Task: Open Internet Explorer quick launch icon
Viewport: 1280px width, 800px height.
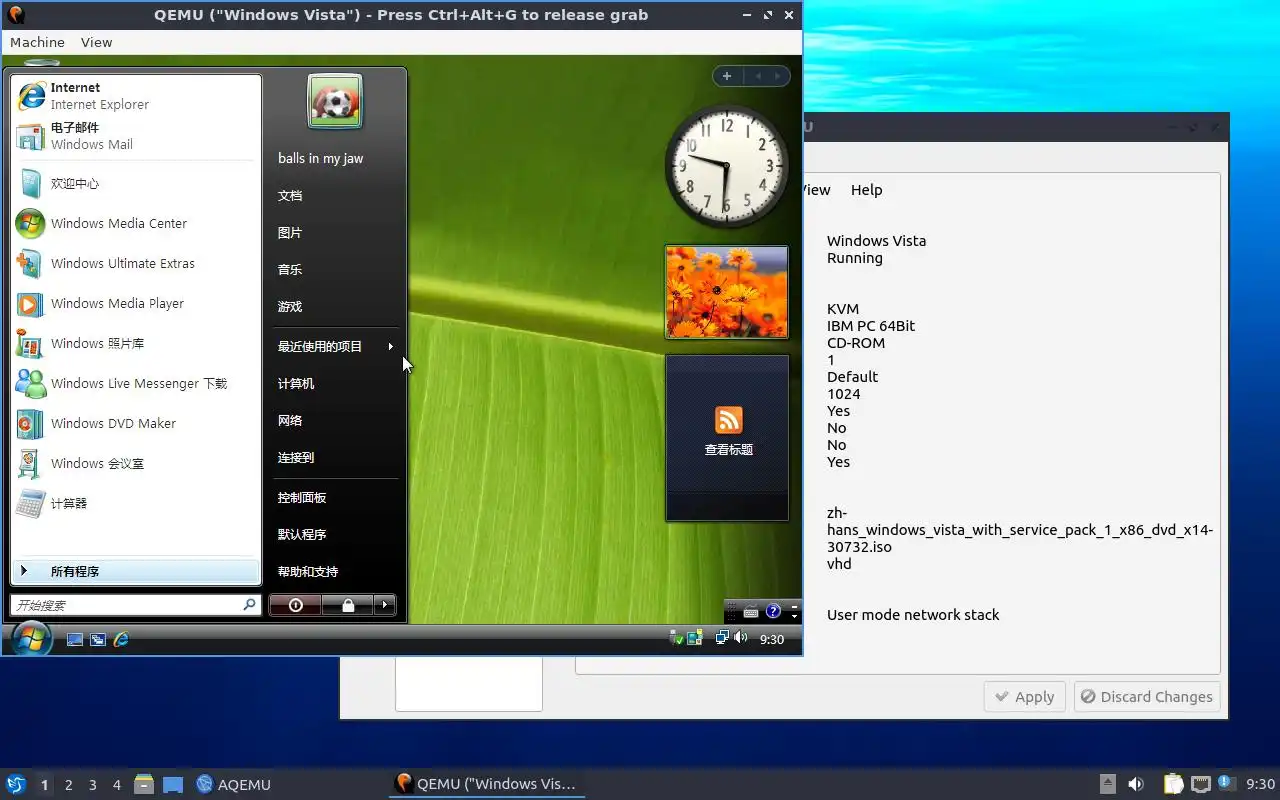Action: point(121,639)
